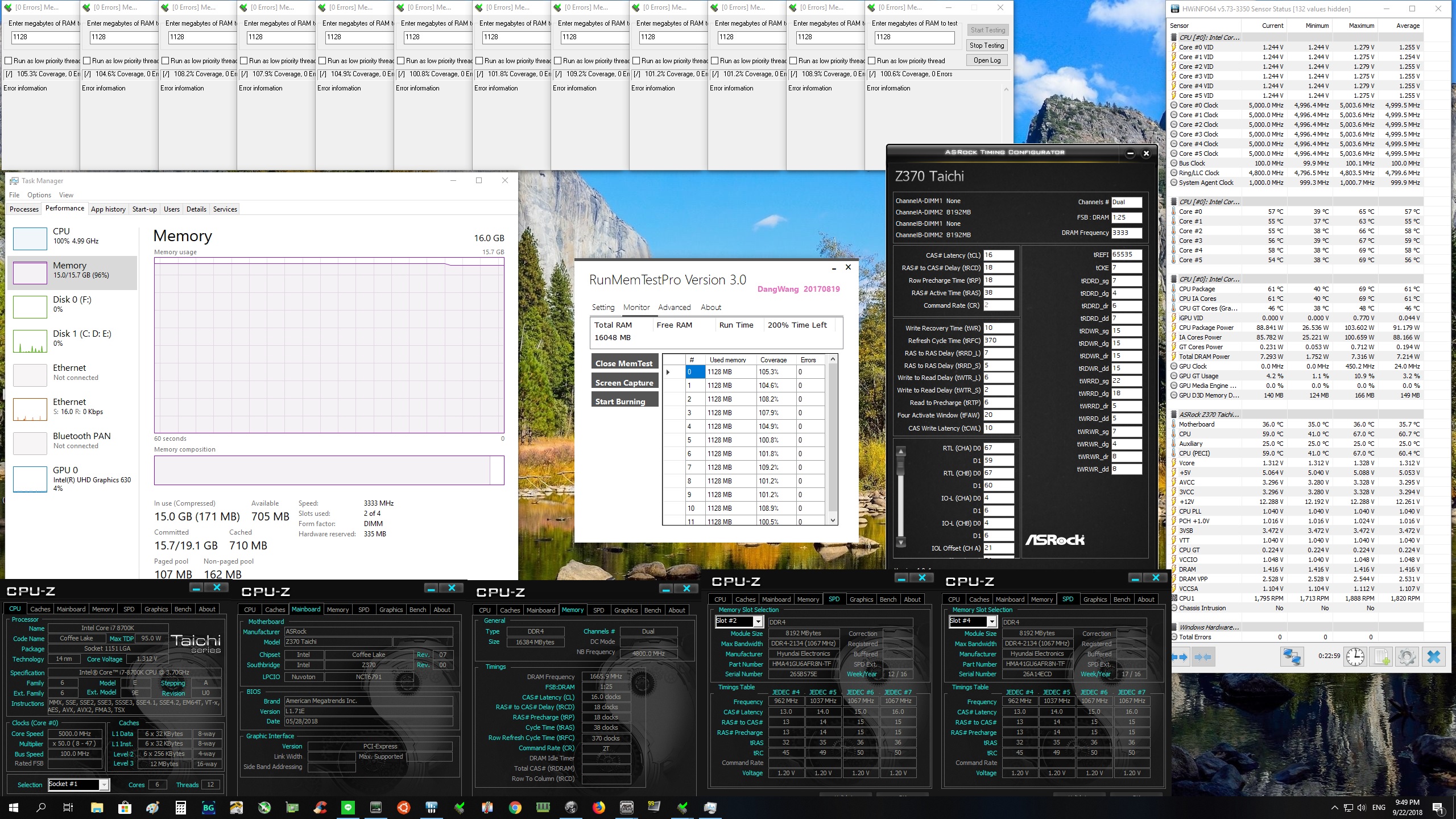This screenshot has width=1456, height=819.
Task: Click Task Manager title bar icon
Action: [14, 180]
